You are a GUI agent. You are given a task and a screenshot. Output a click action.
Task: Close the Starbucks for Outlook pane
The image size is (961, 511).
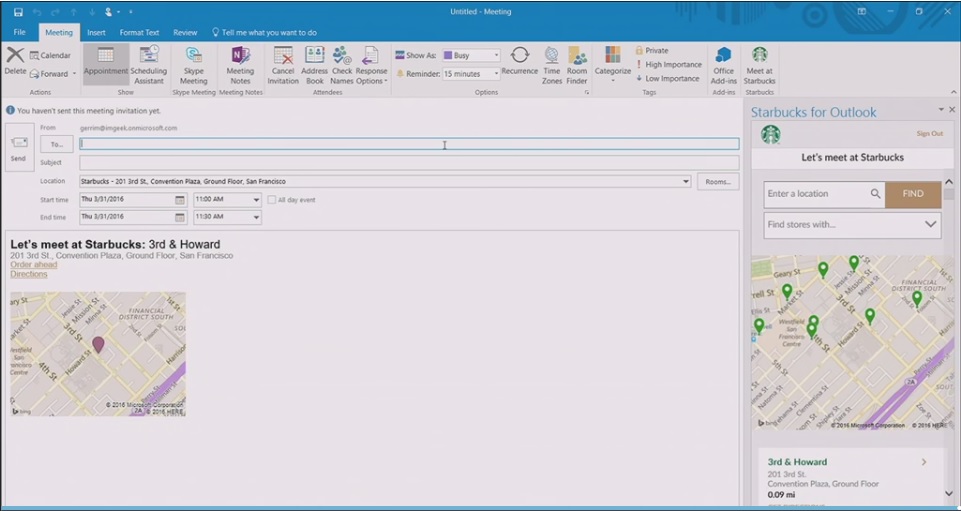952,110
